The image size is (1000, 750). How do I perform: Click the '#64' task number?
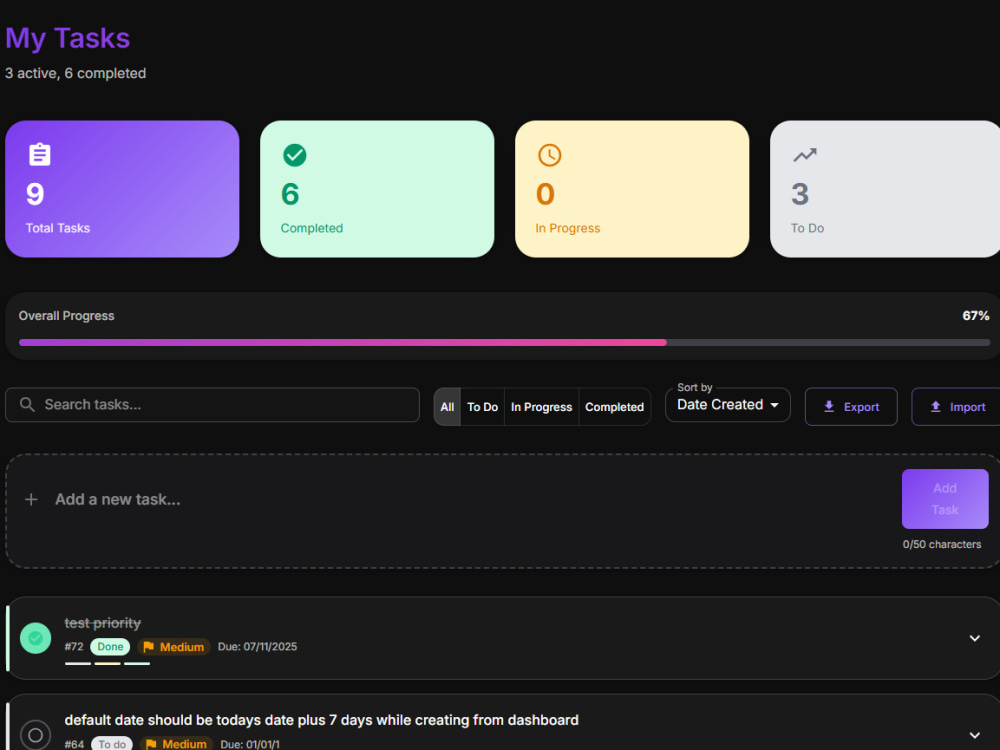click(x=74, y=744)
